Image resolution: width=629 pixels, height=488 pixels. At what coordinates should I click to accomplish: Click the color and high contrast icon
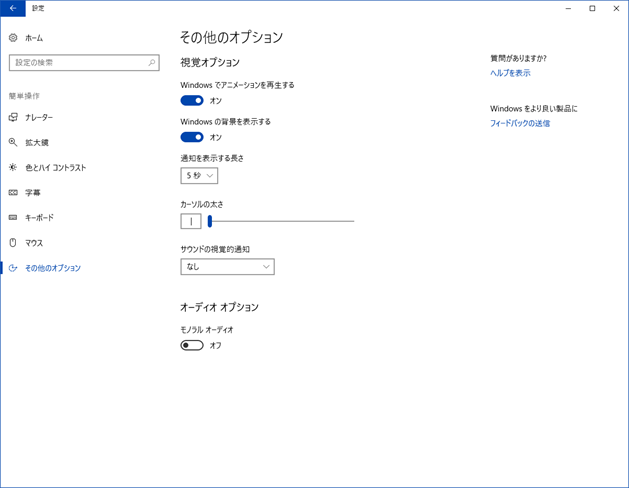[x=13, y=167]
